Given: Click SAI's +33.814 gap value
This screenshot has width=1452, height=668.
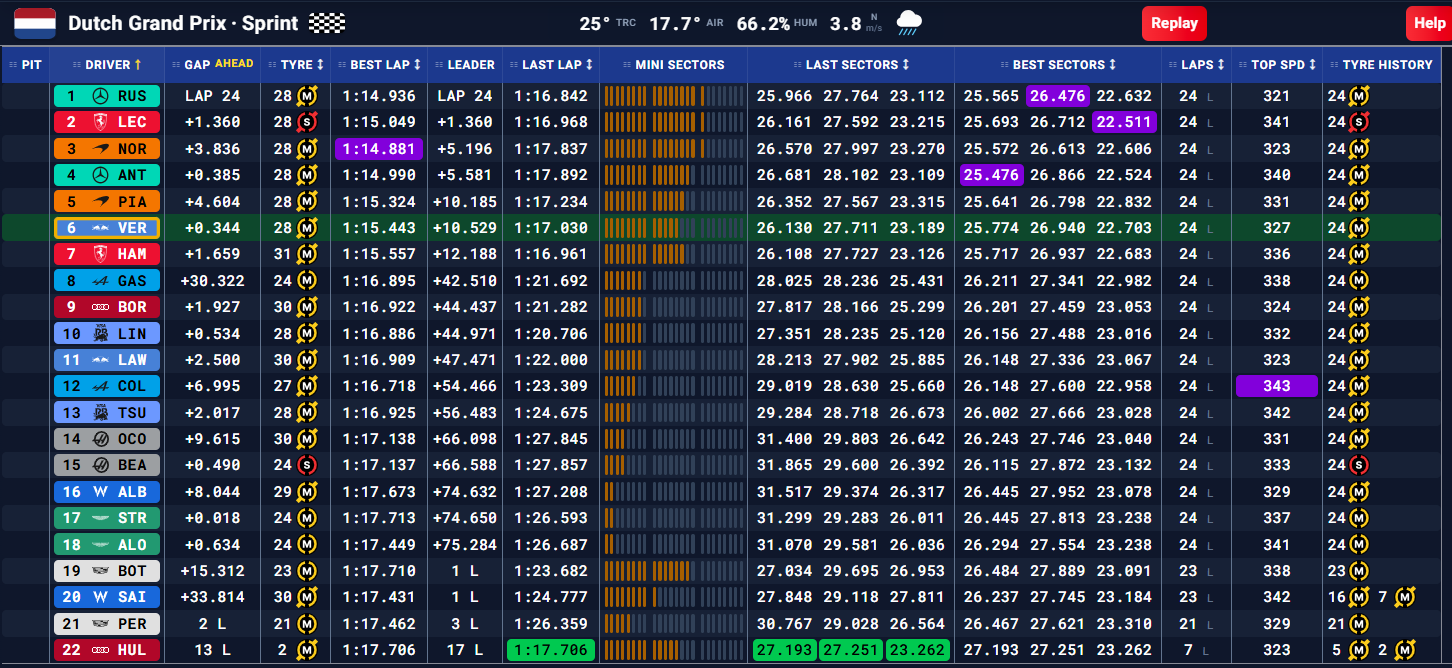Looking at the screenshot, I should [x=213, y=597].
